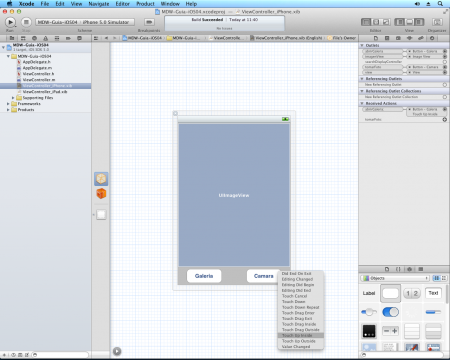This screenshot has width=450, height=360.
Task: Show the Code Snippet library braces icon
Action: coord(398,269)
